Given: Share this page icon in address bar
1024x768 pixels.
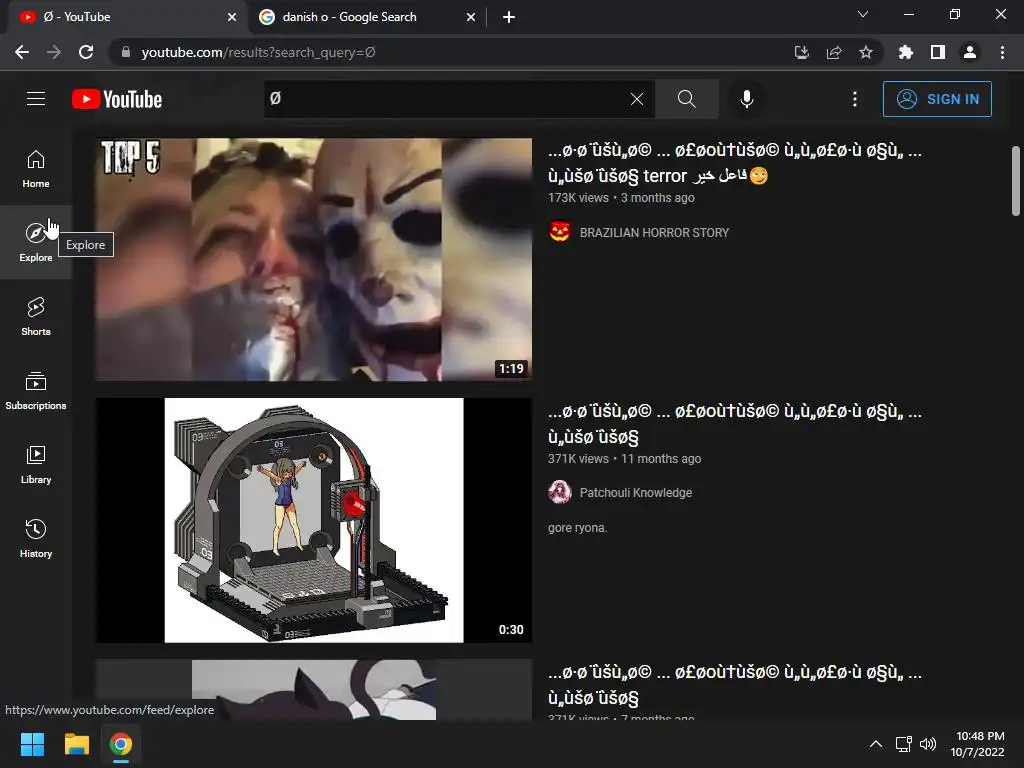Looking at the screenshot, I should click(833, 52).
